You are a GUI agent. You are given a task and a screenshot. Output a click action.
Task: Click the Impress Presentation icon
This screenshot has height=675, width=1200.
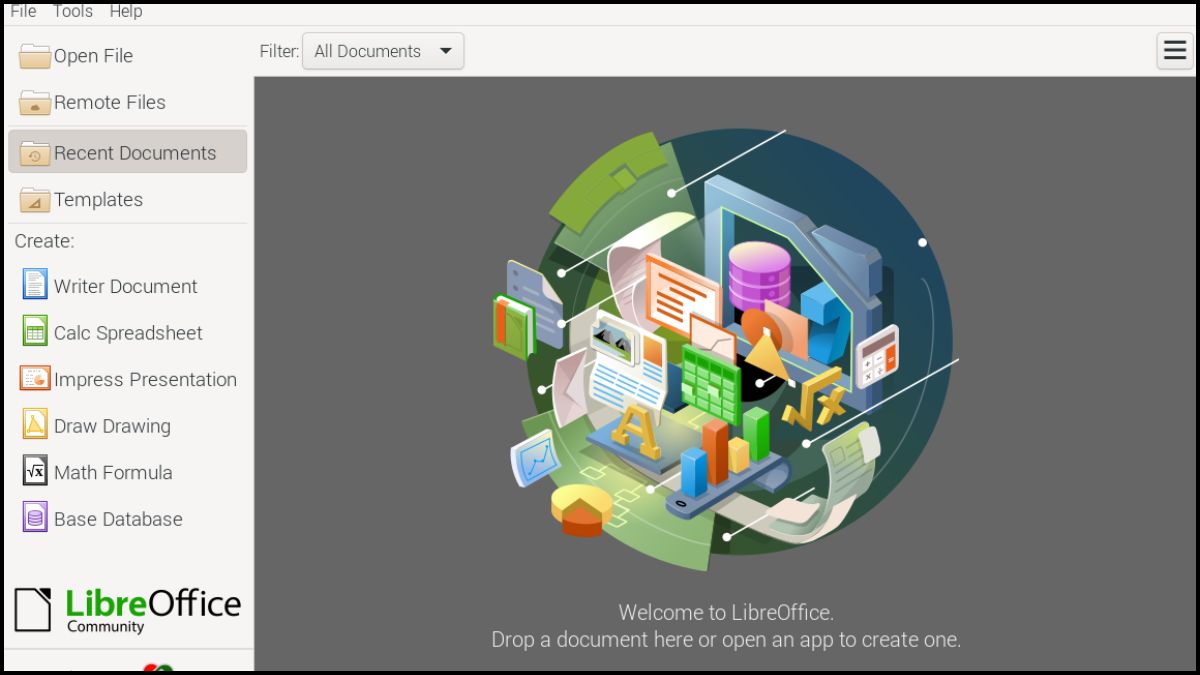pos(35,379)
